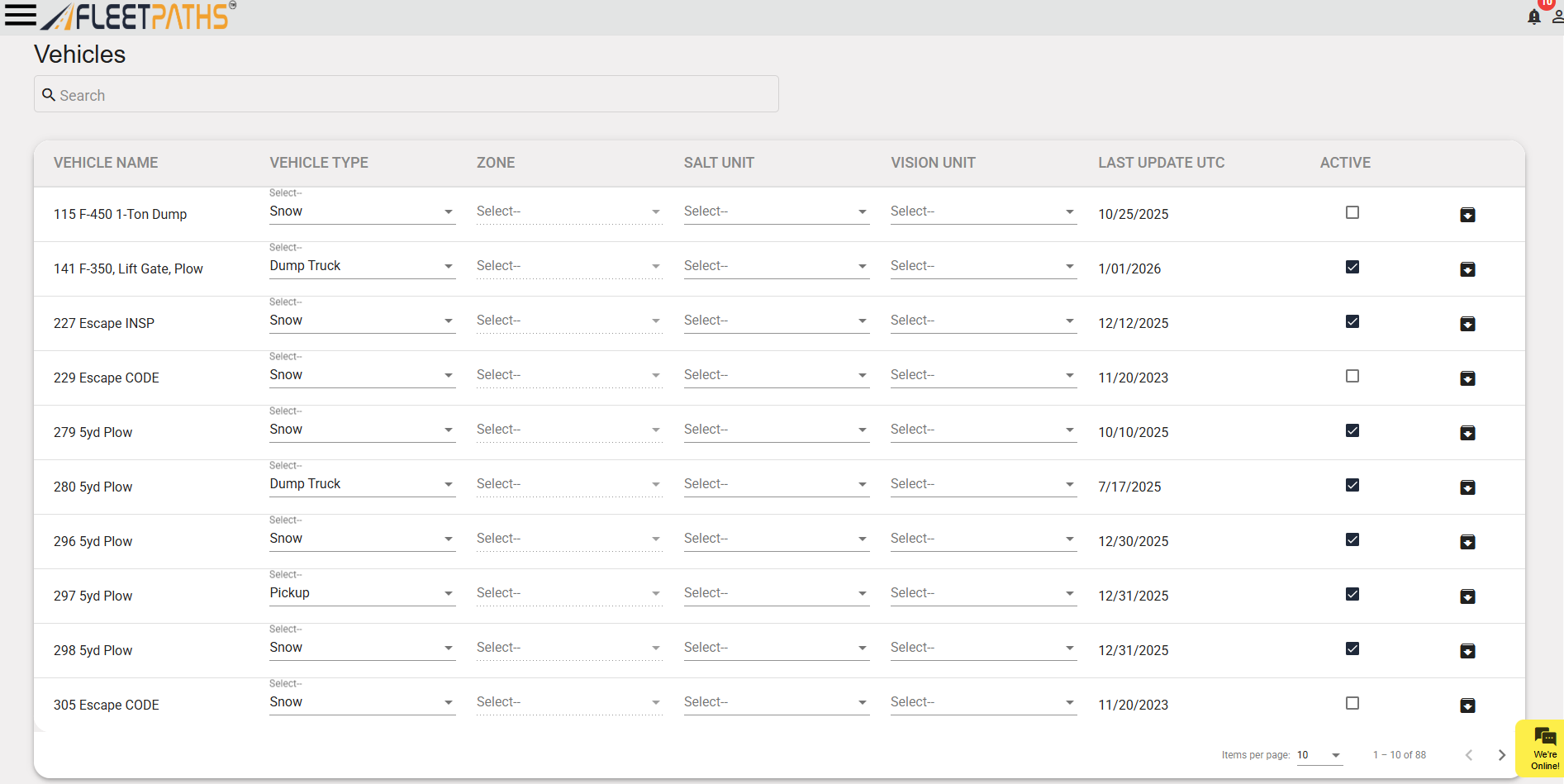Check Active box for 229 Escape CODE
Viewport: 1564px width, 784px height.
[x=1352, y=376]
